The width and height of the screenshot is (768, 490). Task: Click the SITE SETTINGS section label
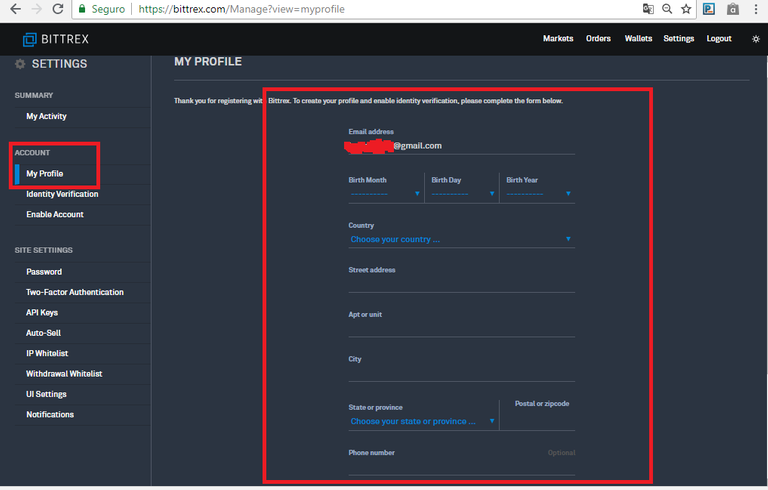[44, 250]
